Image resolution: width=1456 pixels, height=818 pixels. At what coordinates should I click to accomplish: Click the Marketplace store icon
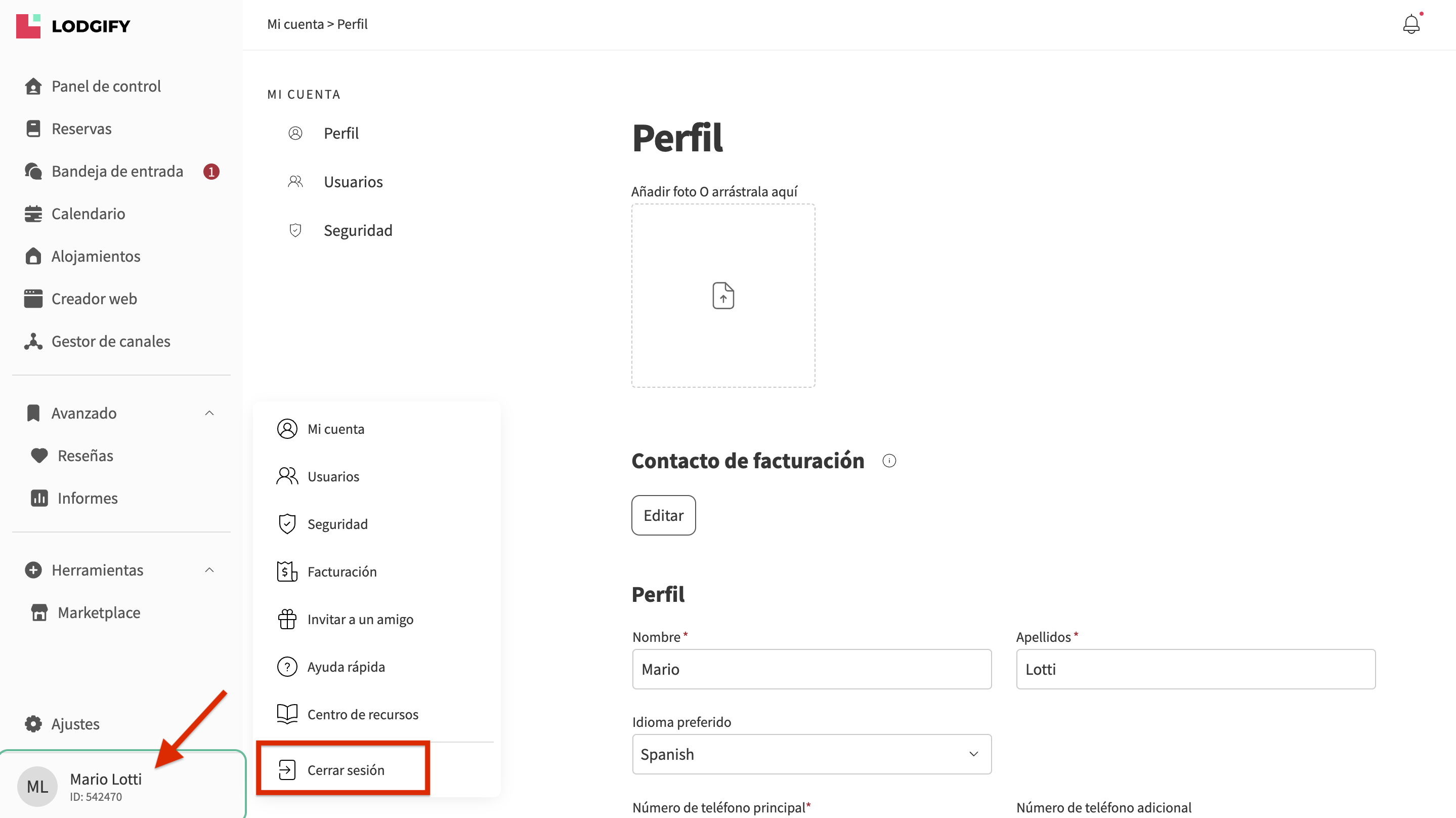[x=39, y=612]
